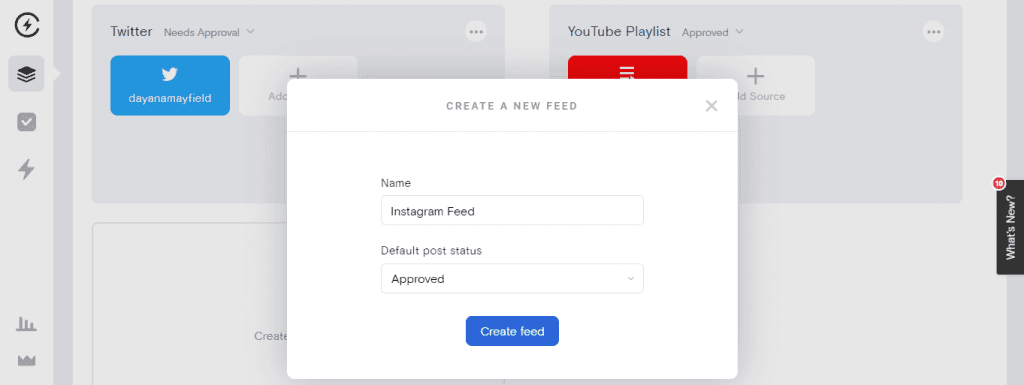Expand the YouTube Playlist Approved dropdown
1024x385 pixels.
tap(712, 32)
